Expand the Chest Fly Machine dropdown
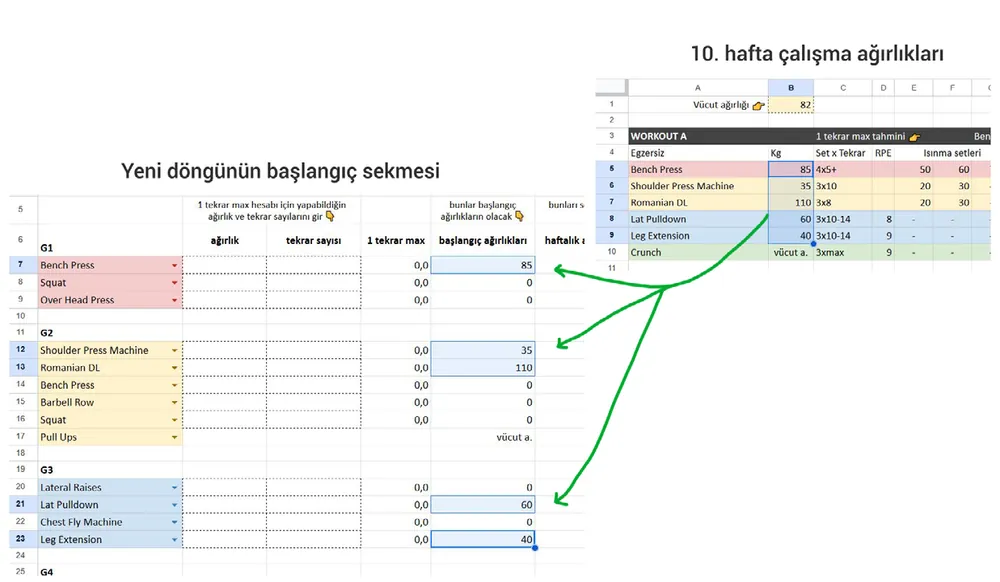This screenshot has height=582, width=1000. (x=174, y=522)
